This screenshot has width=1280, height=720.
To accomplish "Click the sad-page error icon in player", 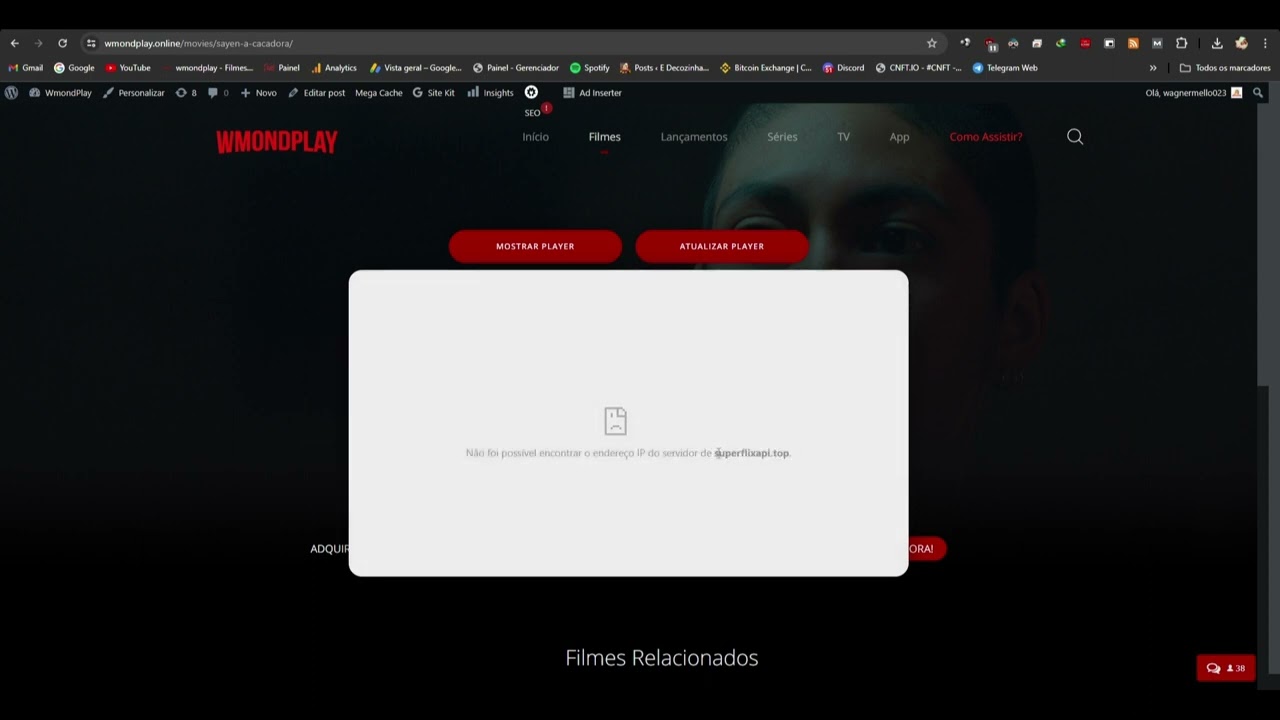I will click(615, 420).
